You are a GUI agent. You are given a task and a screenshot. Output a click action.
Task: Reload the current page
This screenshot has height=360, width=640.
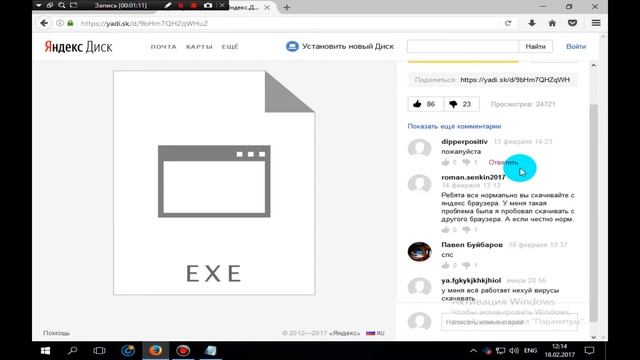point(508,23)
